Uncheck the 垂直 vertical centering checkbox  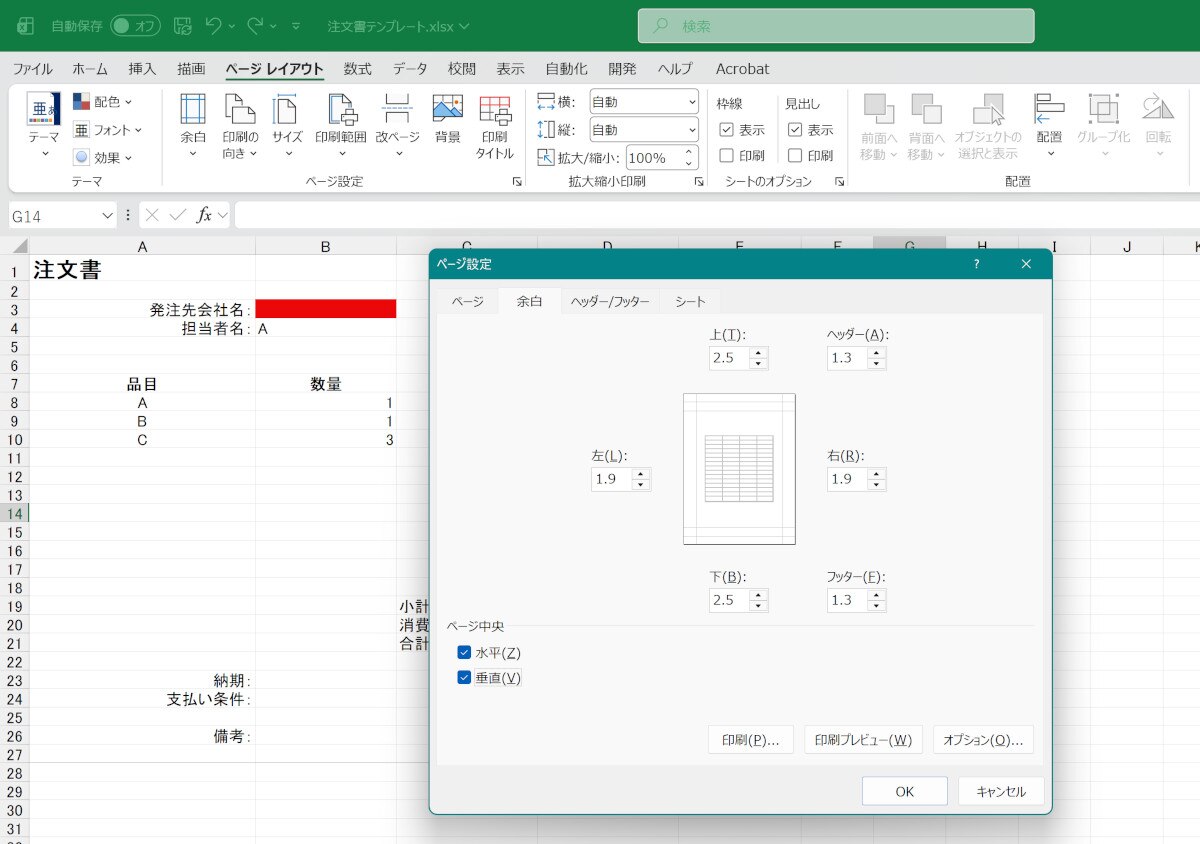pyautogui.click(x=464, y=678)
